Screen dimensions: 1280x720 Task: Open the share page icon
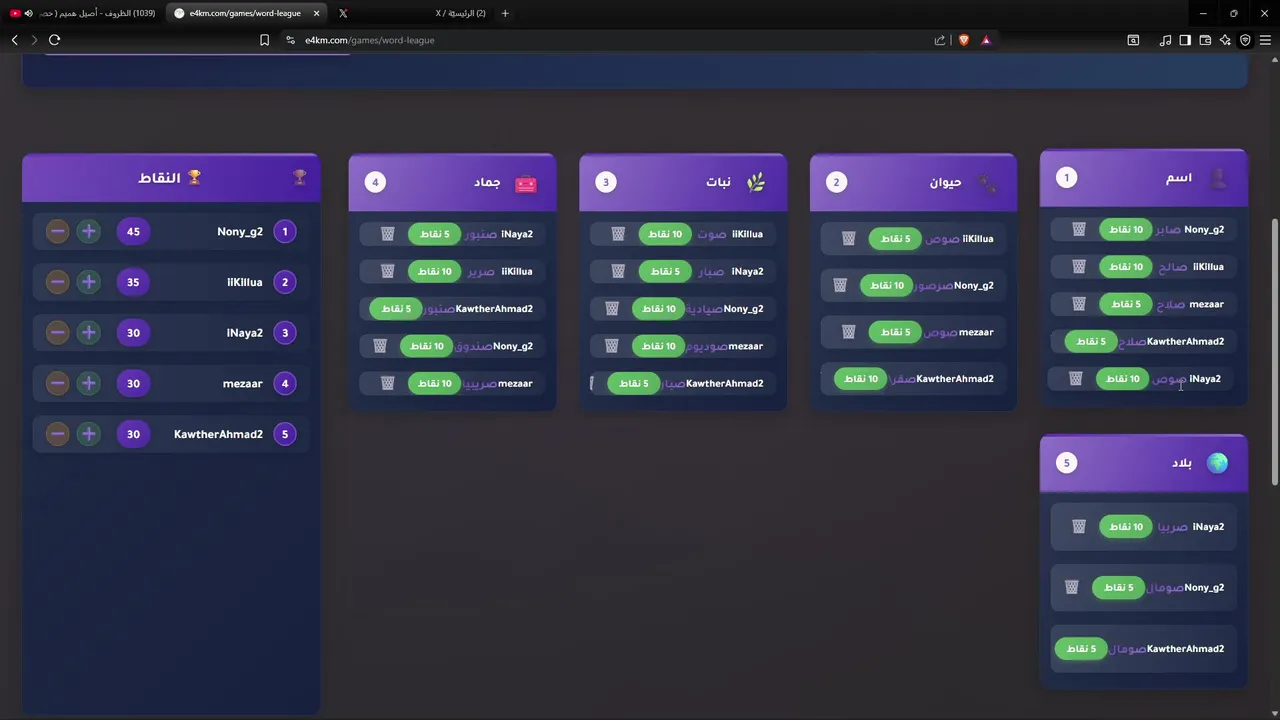[x=940, y=40]
